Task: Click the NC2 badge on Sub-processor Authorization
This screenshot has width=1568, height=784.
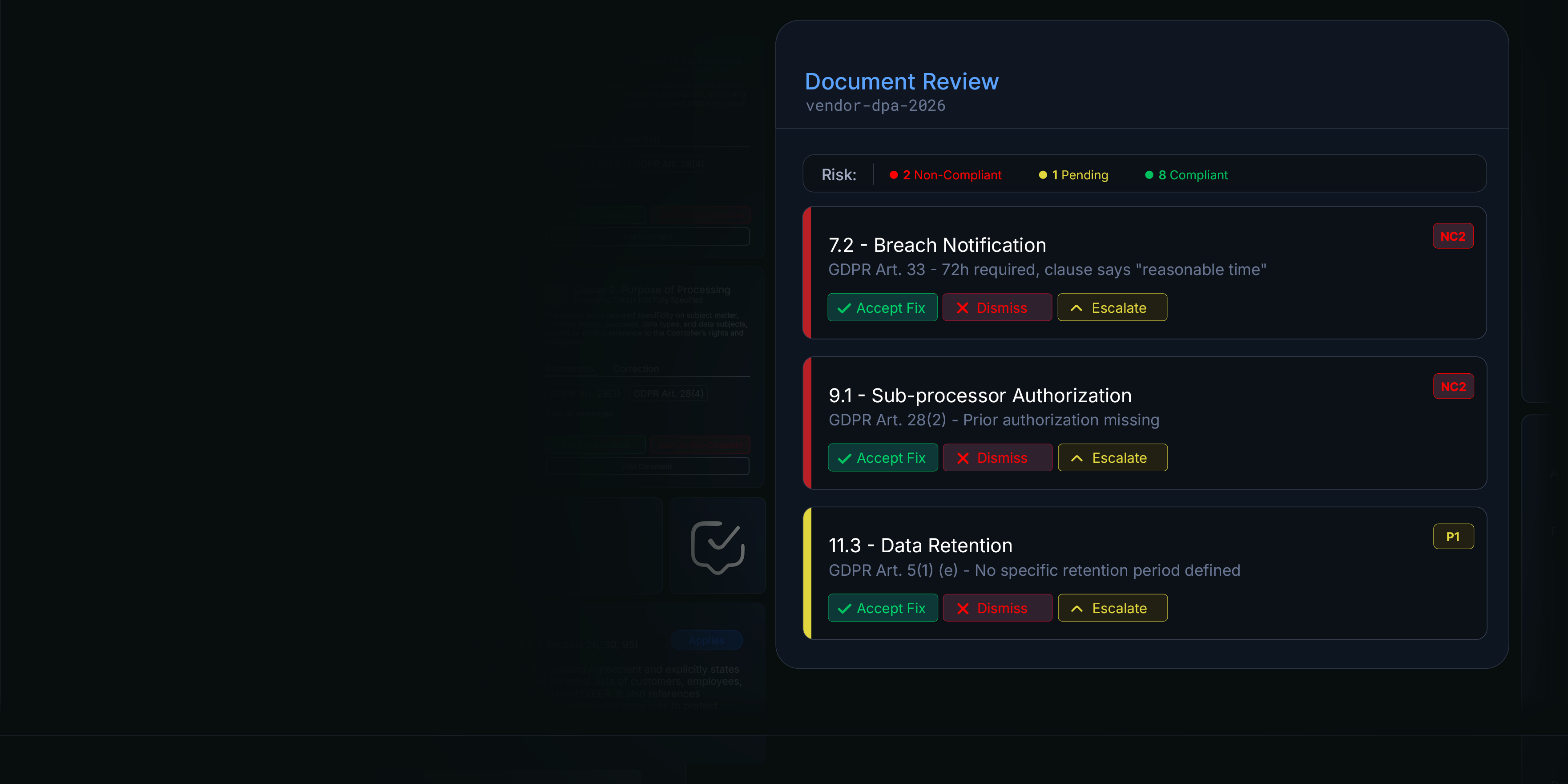Action: [x=1453, y=387]
